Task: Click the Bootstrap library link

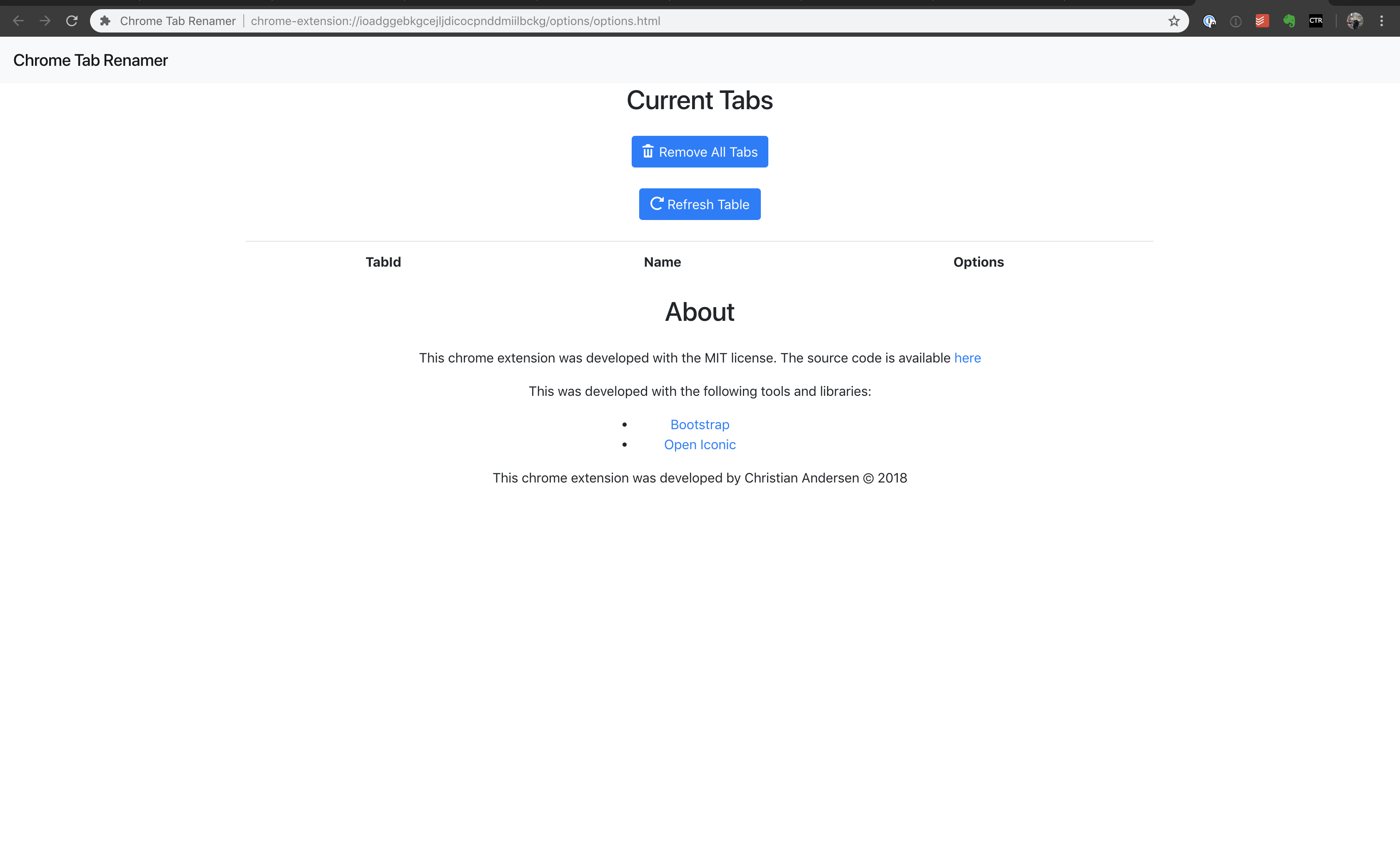Action: point(700,424)
